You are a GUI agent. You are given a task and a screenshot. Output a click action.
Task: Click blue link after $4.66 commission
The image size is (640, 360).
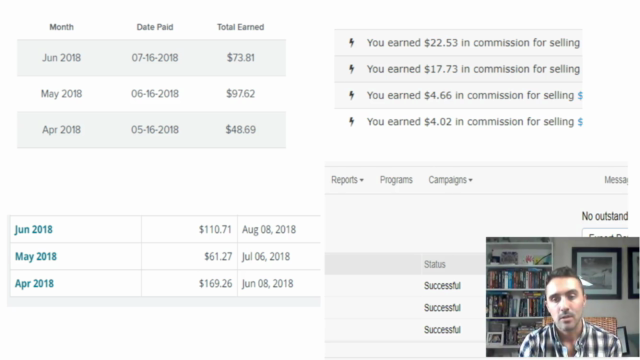pos(580,96)
